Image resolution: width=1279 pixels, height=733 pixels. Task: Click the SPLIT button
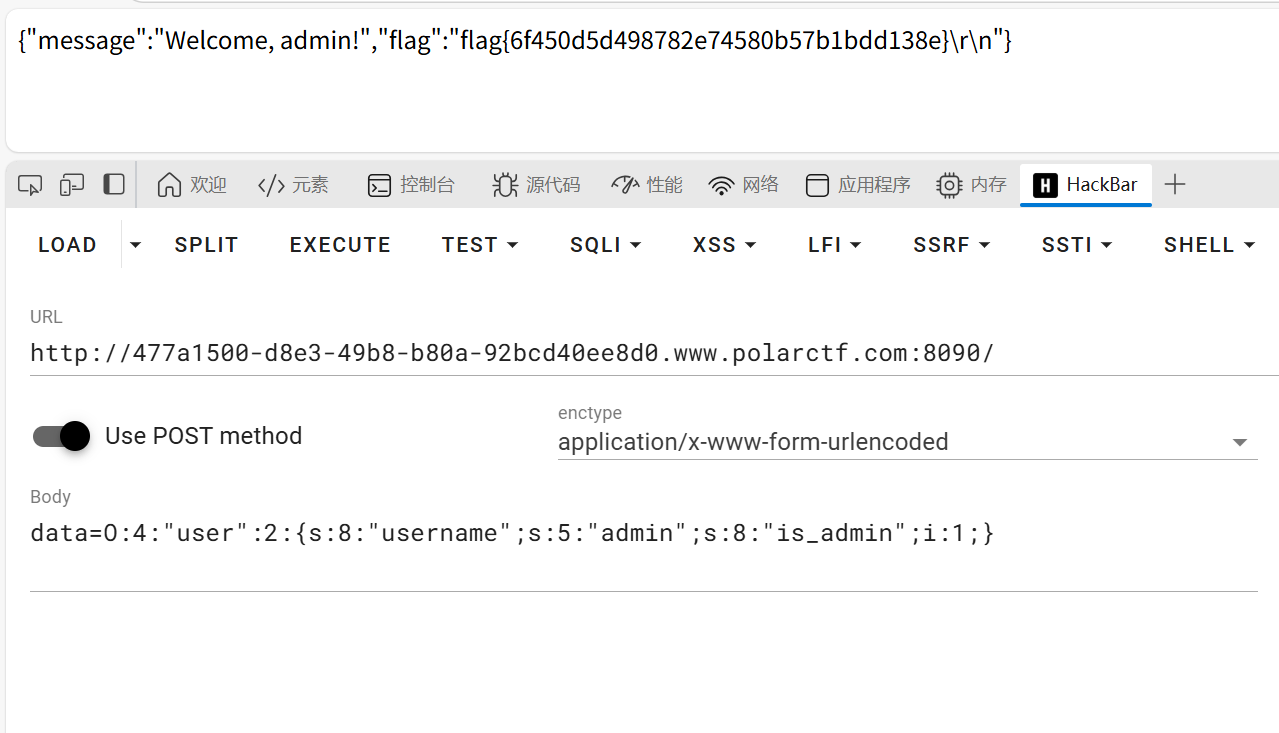click(x=206, y=245)
